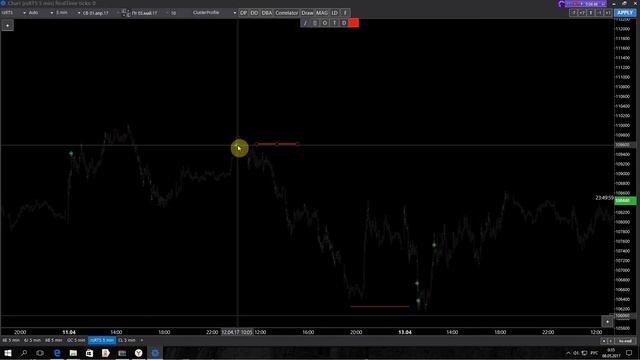The width and height of the screenshot is (640, 360).
Task: Open the notification center icon
Action: click(629, 353)
